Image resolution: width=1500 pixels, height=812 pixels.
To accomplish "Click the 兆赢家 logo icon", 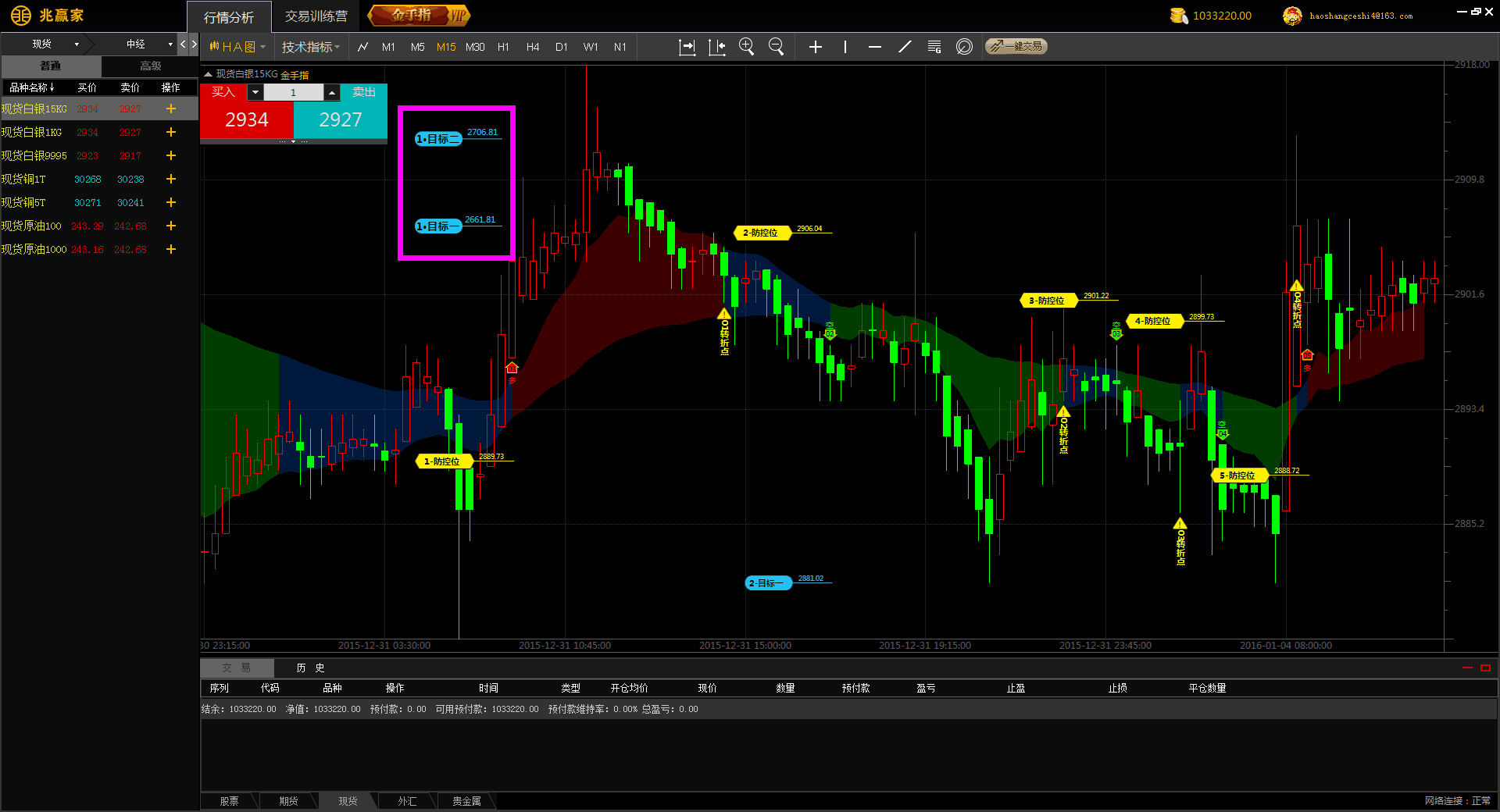I will click(x=20, y=16).
